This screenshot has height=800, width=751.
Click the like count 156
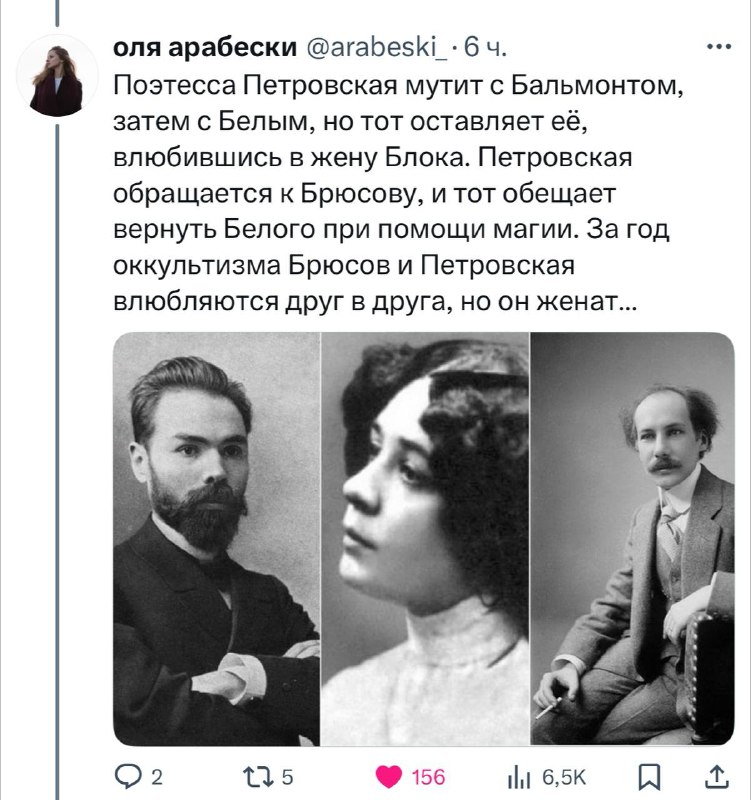(429, 777)
